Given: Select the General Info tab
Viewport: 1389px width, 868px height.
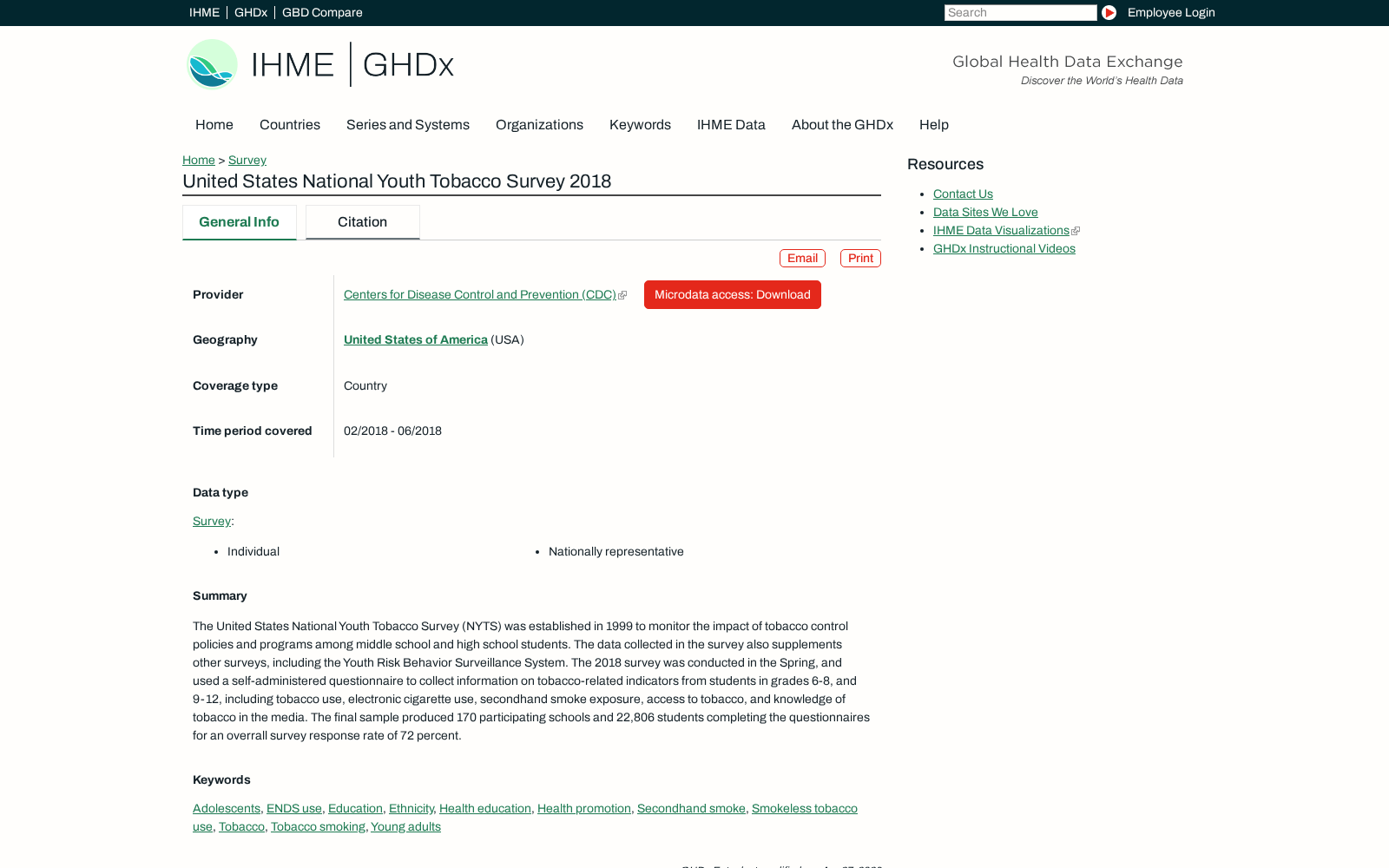Looking at the screenshot, I should coord(239,222).
